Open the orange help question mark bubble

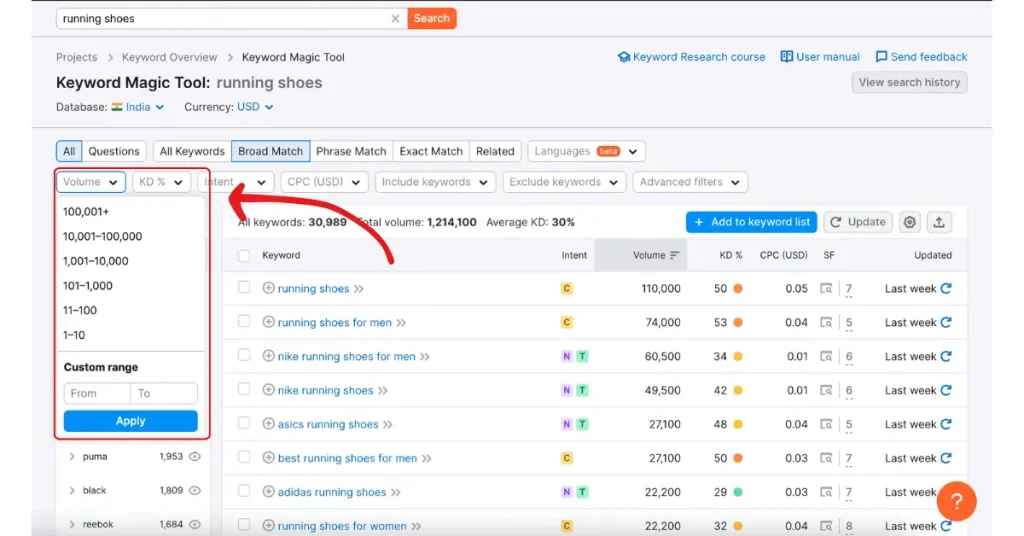(x=956, y=501)
